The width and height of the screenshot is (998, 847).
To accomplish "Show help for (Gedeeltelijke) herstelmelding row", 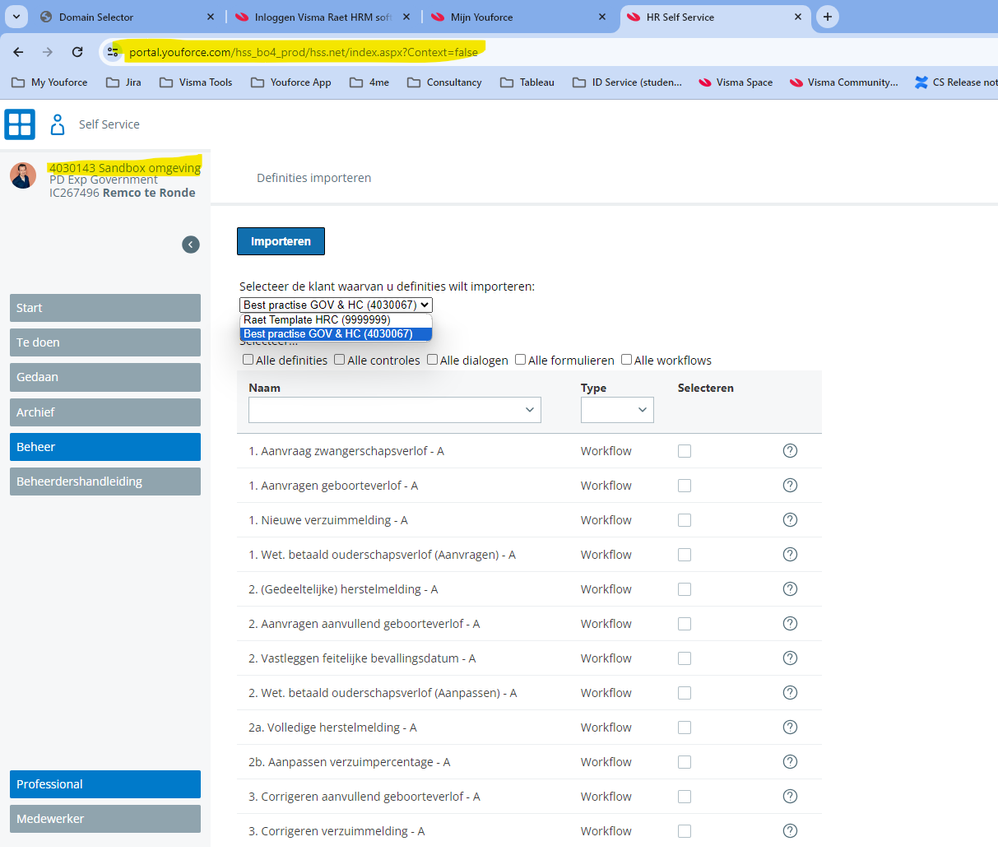I will pyautogui.click(x=790, y=589).
